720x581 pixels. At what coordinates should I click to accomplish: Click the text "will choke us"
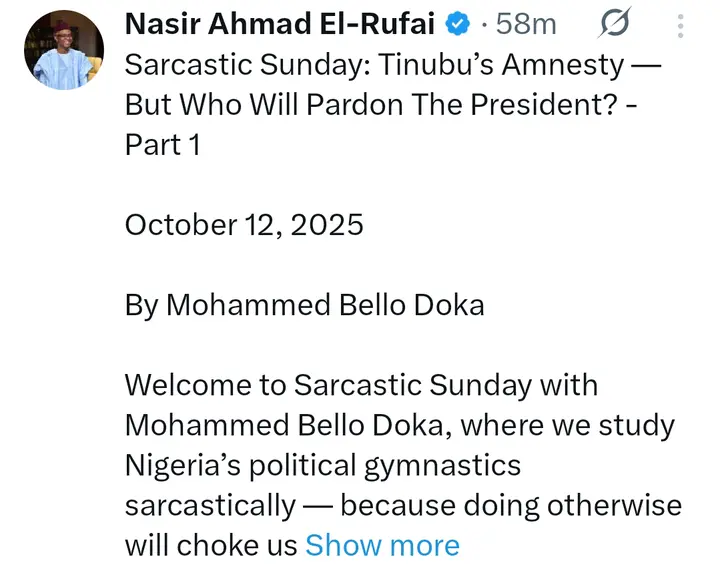211,545
